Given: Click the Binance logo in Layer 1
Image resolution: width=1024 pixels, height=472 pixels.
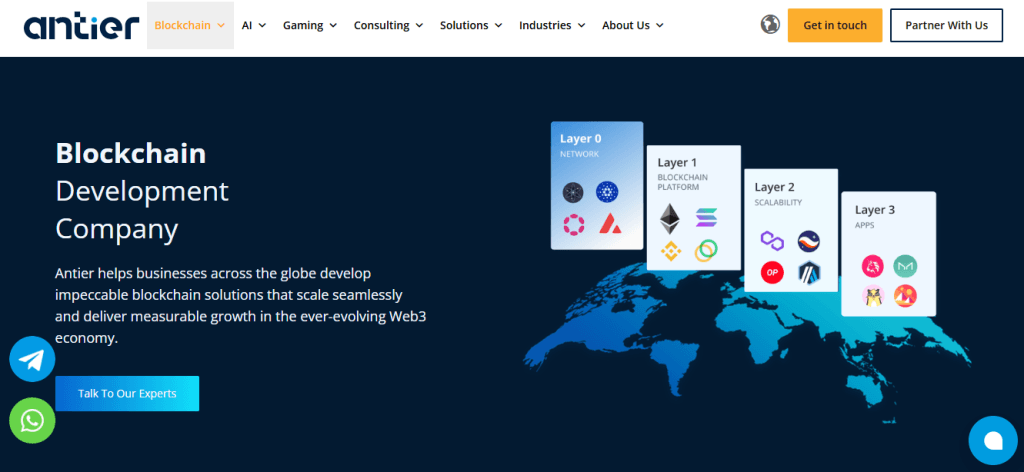Looking at the screenshot, I should tap(669, 250).
